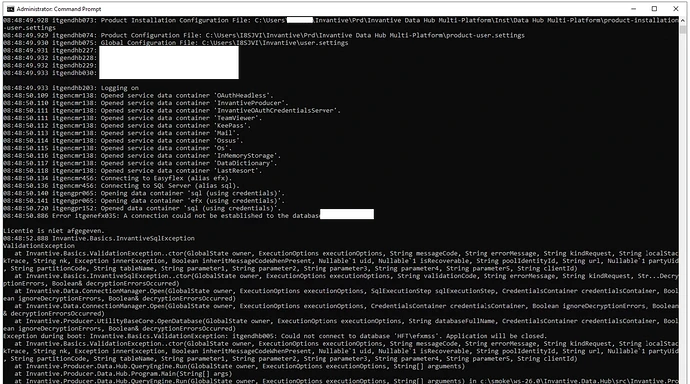Click the line opening container 'TeamViewer'
The image size is (690, 384).
[132, 118]
